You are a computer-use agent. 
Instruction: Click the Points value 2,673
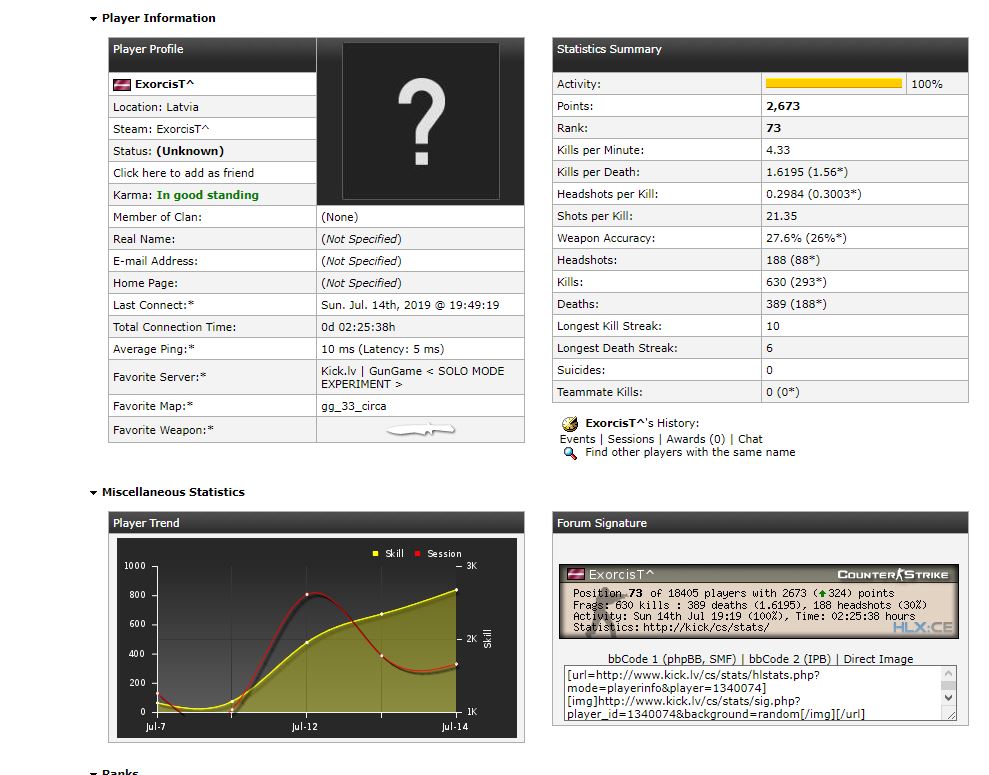coord(783,106)
